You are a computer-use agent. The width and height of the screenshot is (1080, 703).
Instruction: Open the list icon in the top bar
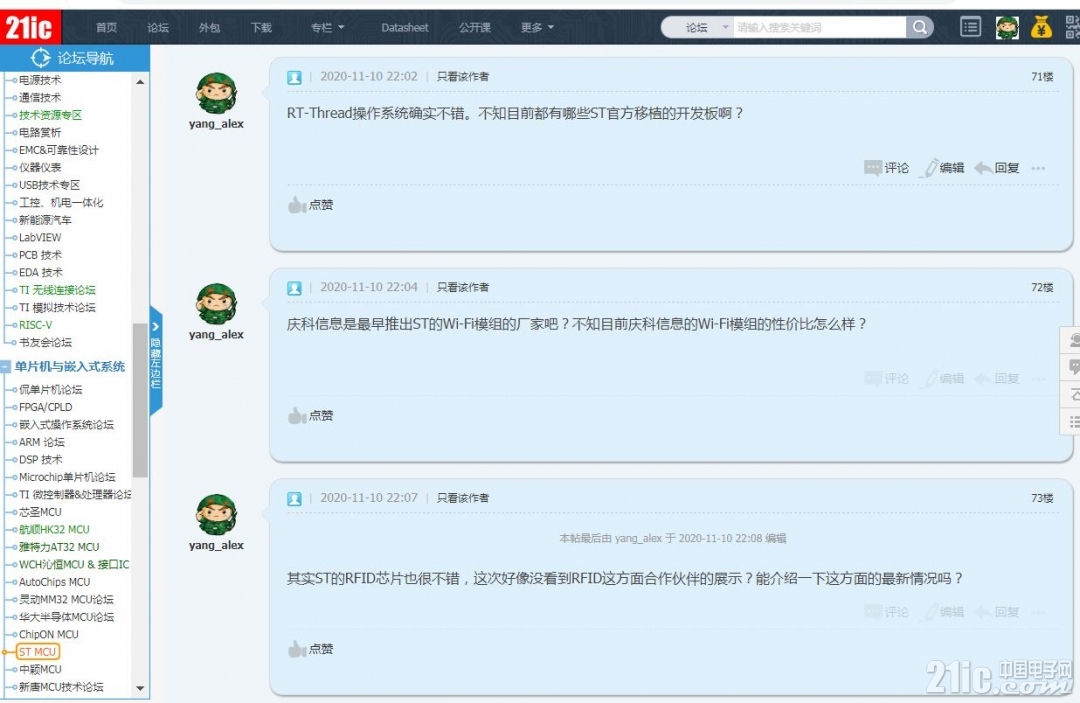click(970, 28)
